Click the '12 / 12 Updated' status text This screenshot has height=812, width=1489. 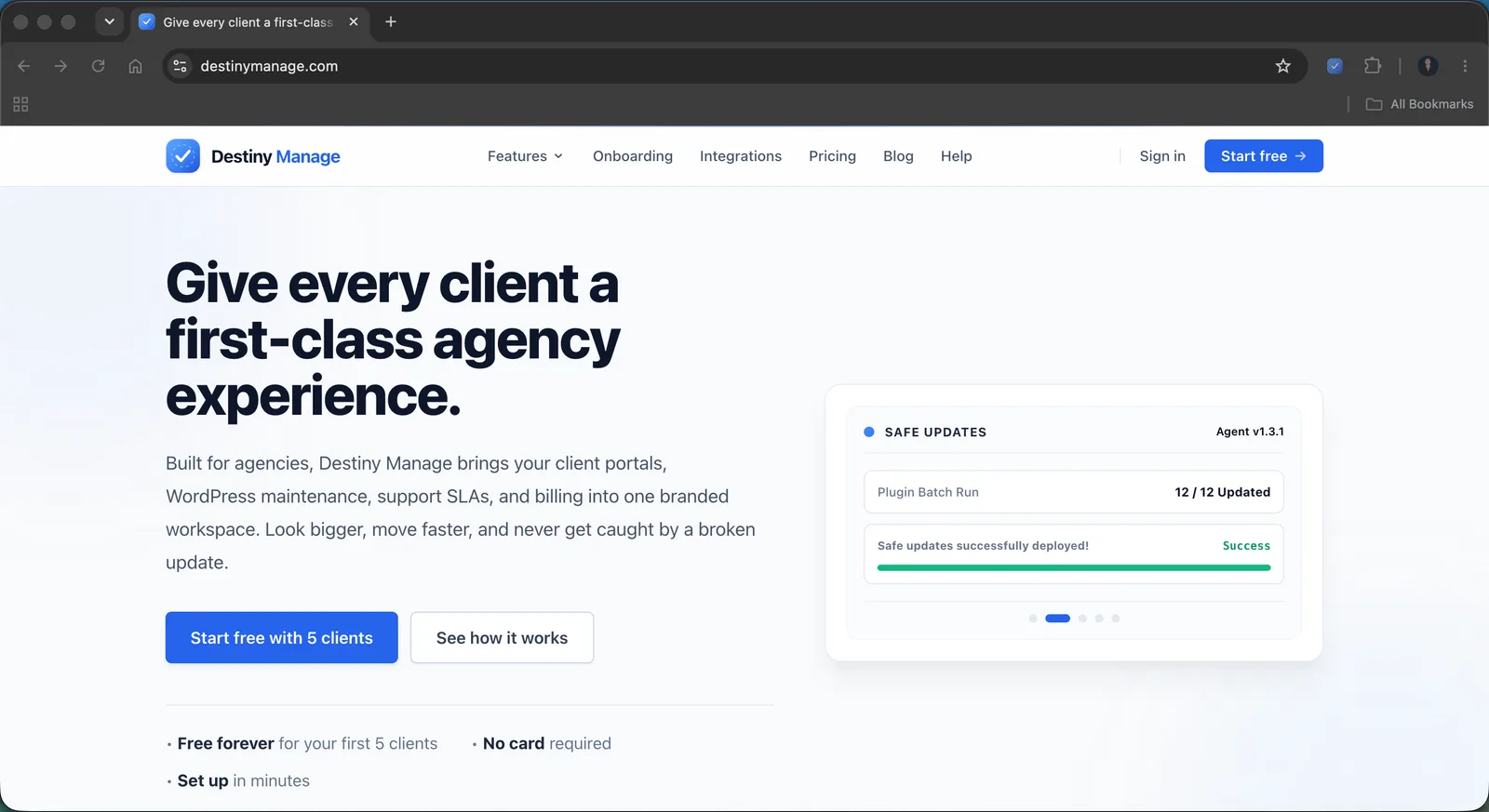pos(1222,492)
